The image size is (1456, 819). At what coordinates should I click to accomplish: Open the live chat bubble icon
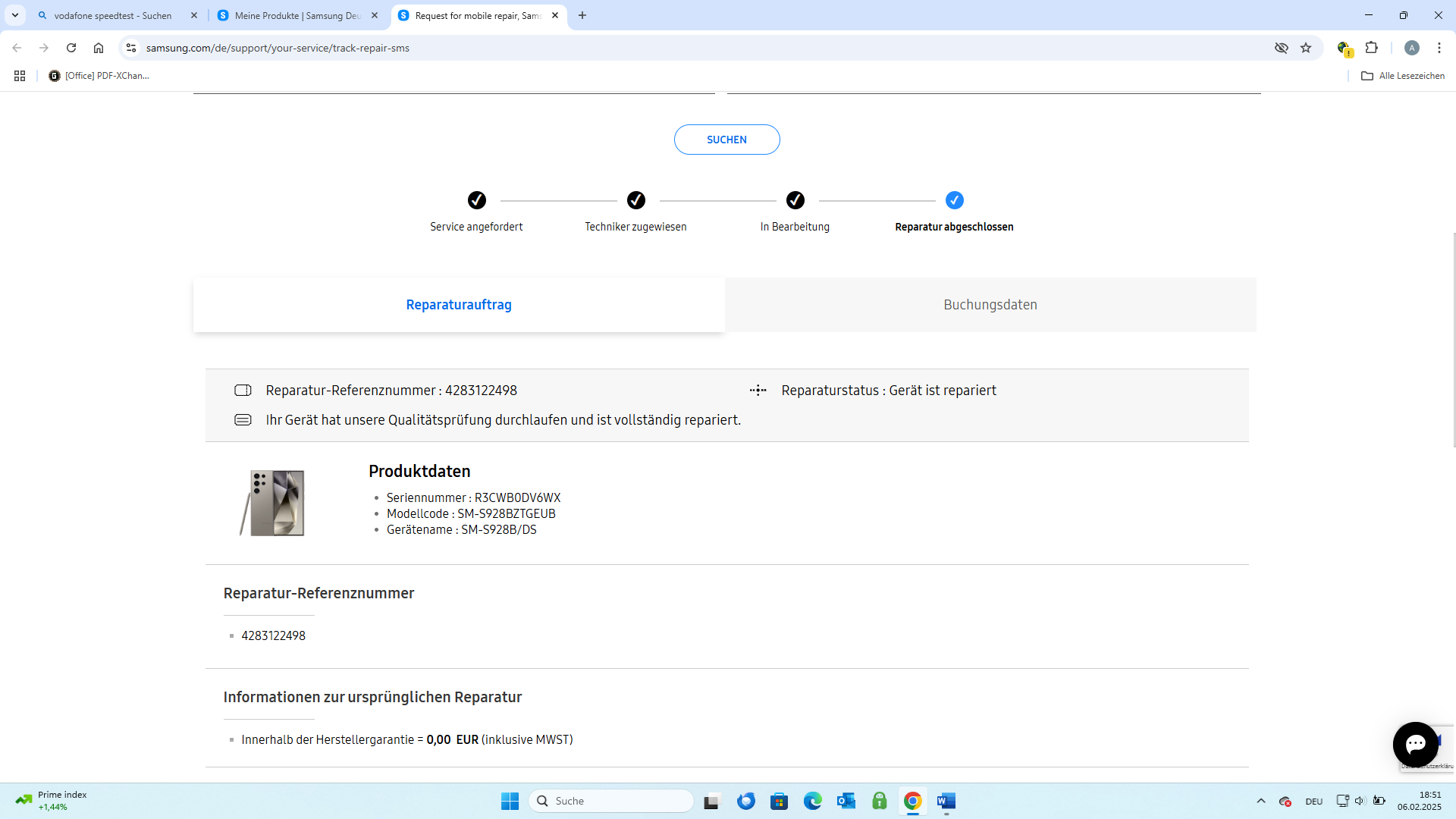coord(1415,745)
